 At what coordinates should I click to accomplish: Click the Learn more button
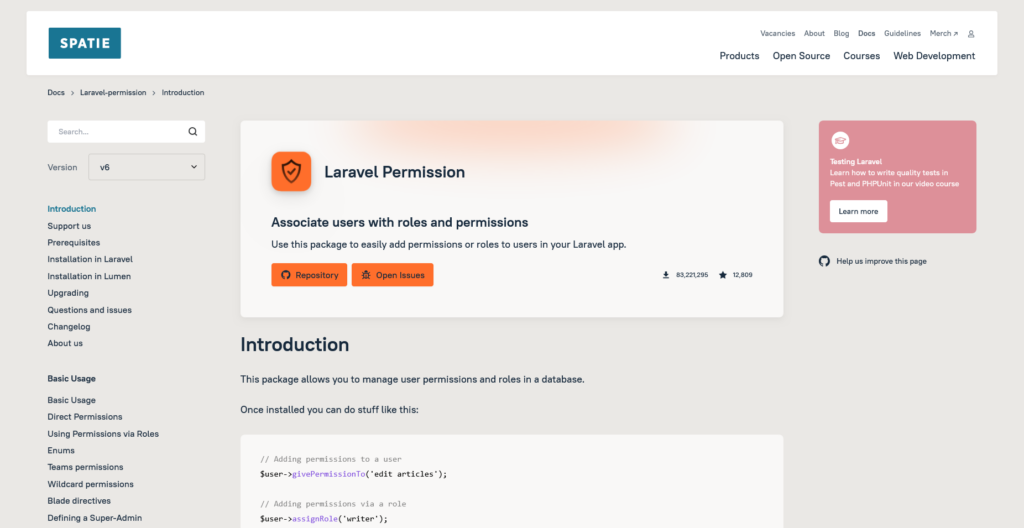pyautogui.click(x=858, y=211)
